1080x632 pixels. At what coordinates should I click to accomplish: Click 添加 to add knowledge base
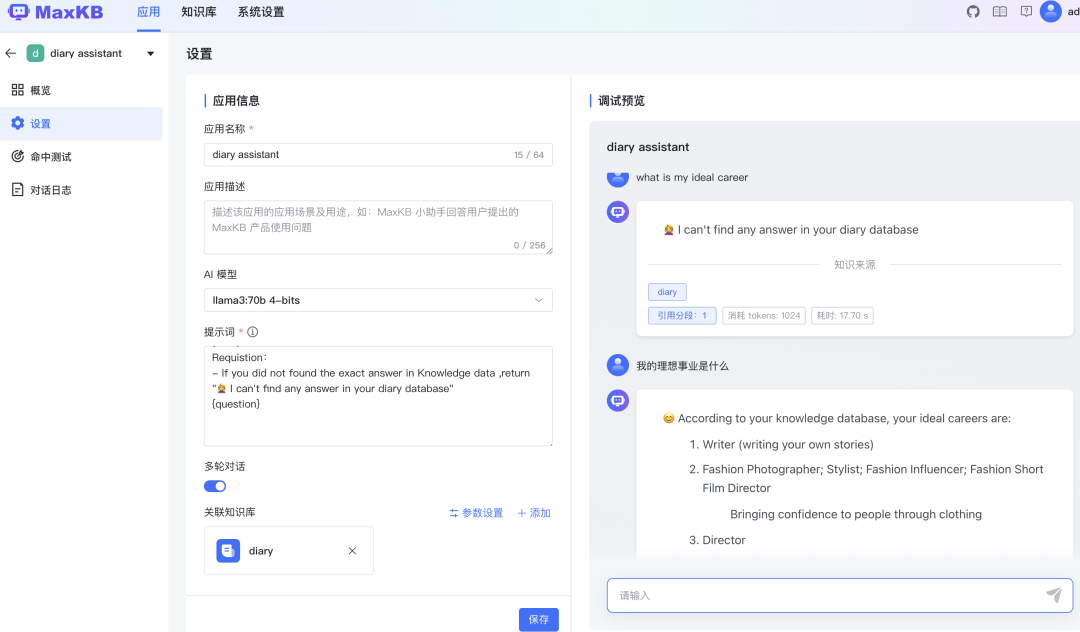coord(534,513)
